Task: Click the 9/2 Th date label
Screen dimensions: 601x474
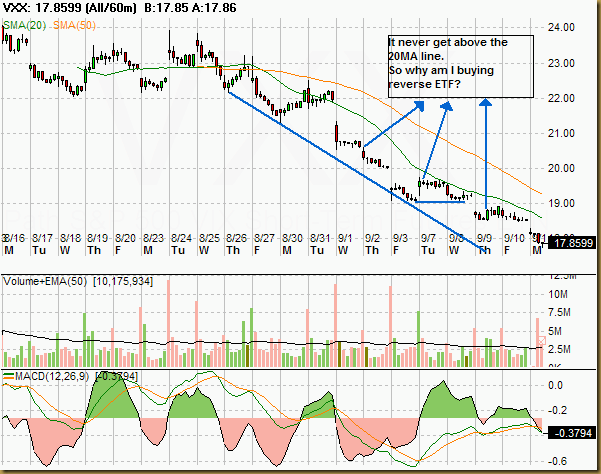Action: coord(372,244)
